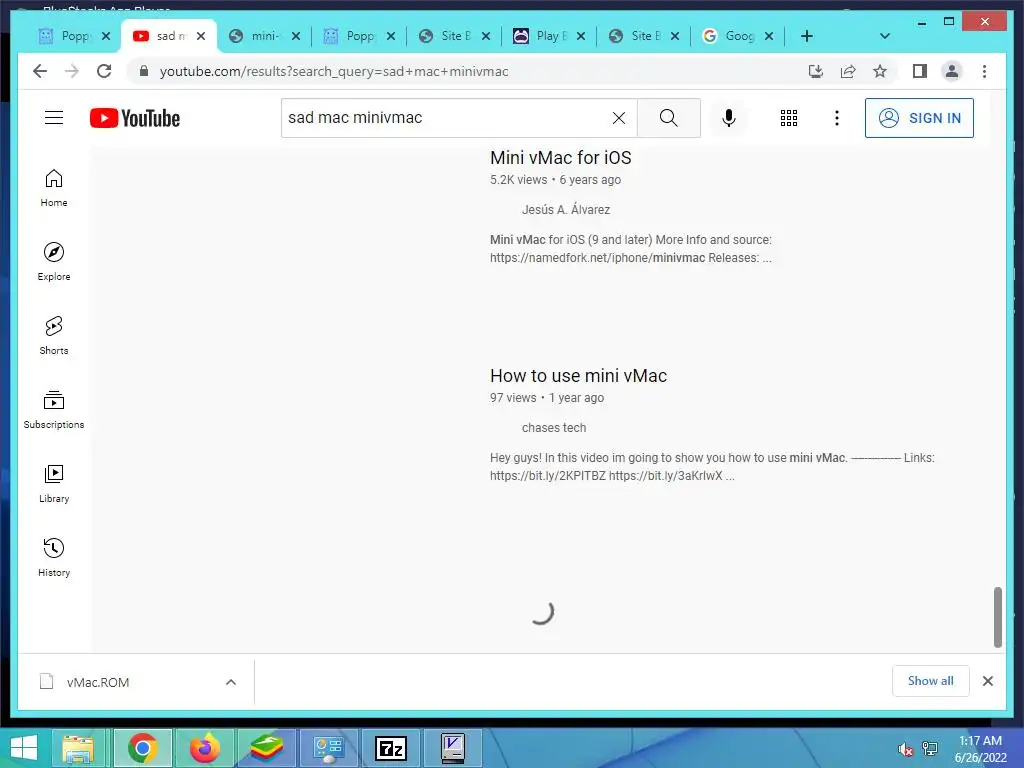Screen dimensions: 1024x768
Task: Open 7-Zip from the taskbar
Action: [391, 748]
